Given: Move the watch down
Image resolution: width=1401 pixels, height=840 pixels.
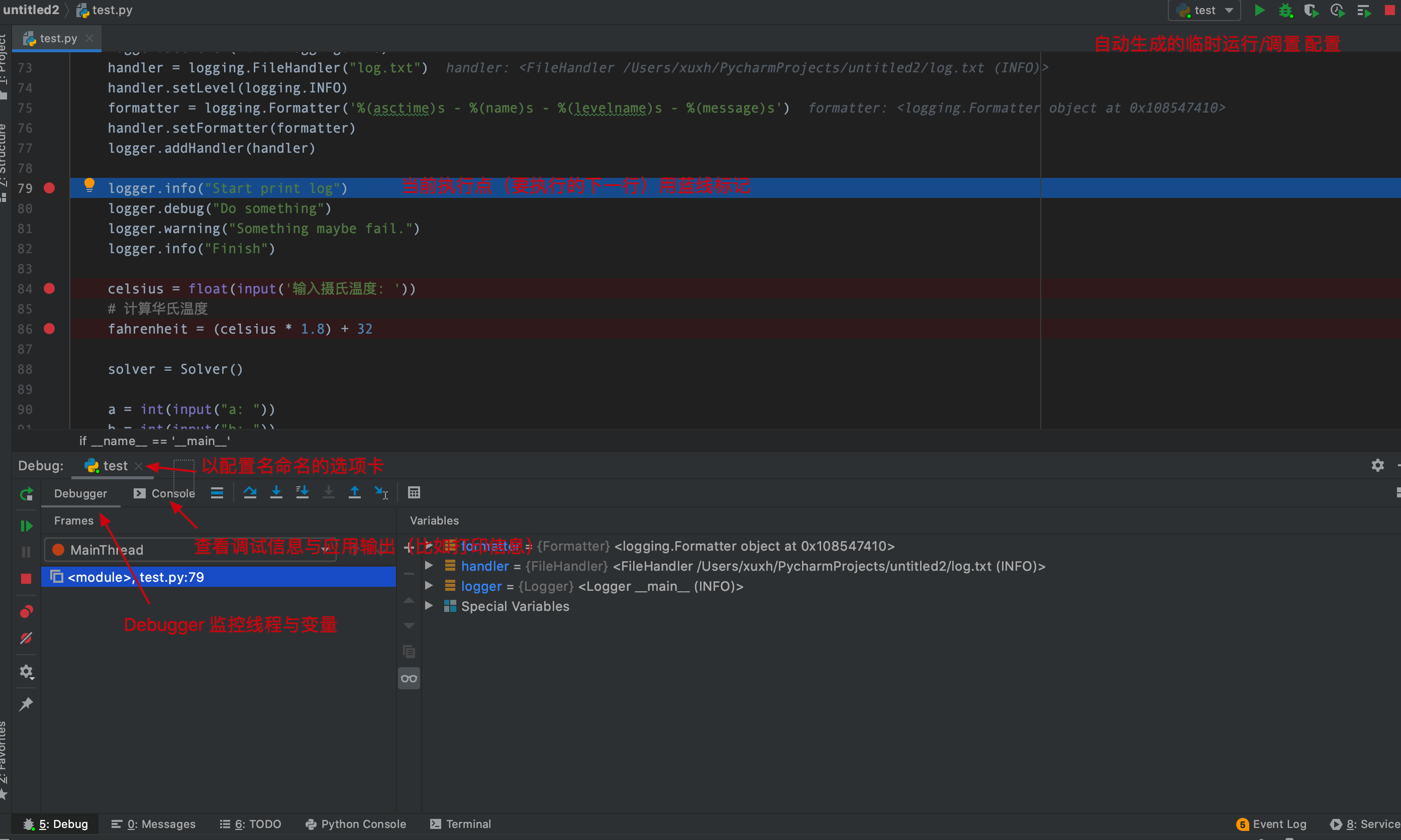Looking at the screenshot, I should click(409, 625).
